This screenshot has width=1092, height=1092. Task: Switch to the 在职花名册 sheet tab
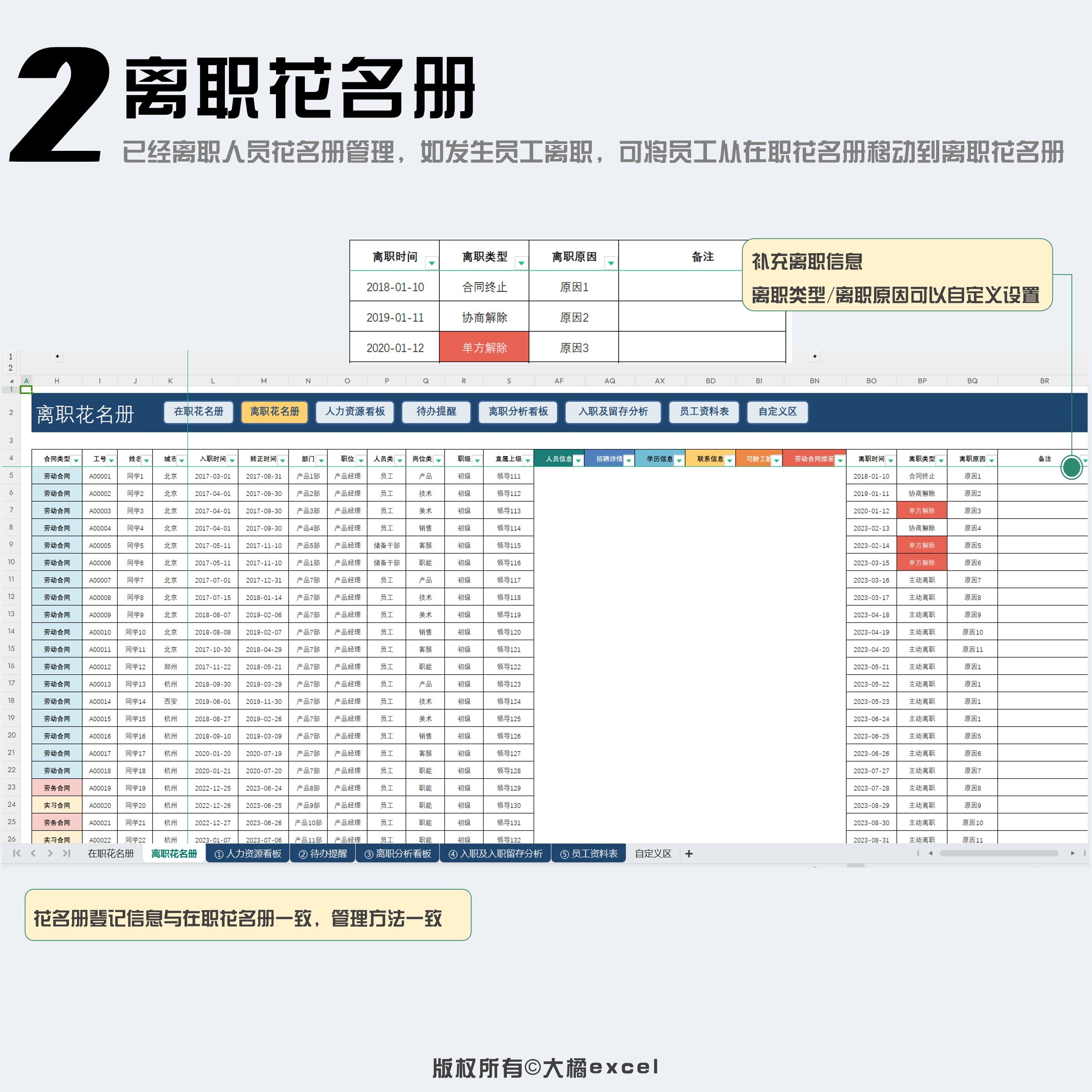111,854
